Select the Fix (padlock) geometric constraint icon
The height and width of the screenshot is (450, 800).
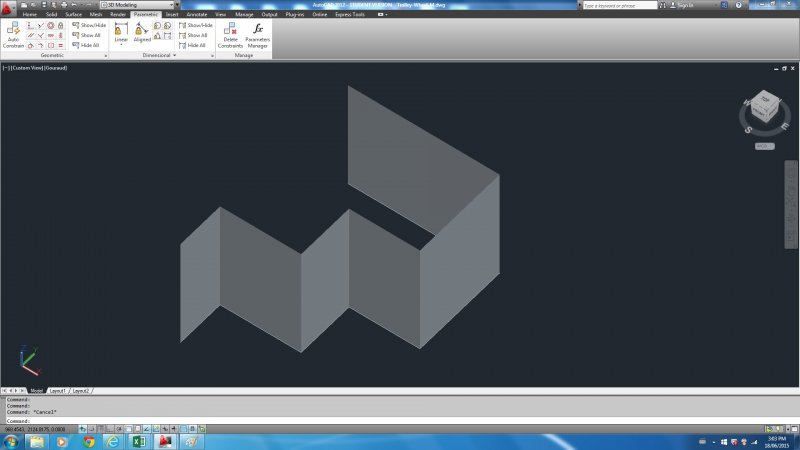[60, 25]
